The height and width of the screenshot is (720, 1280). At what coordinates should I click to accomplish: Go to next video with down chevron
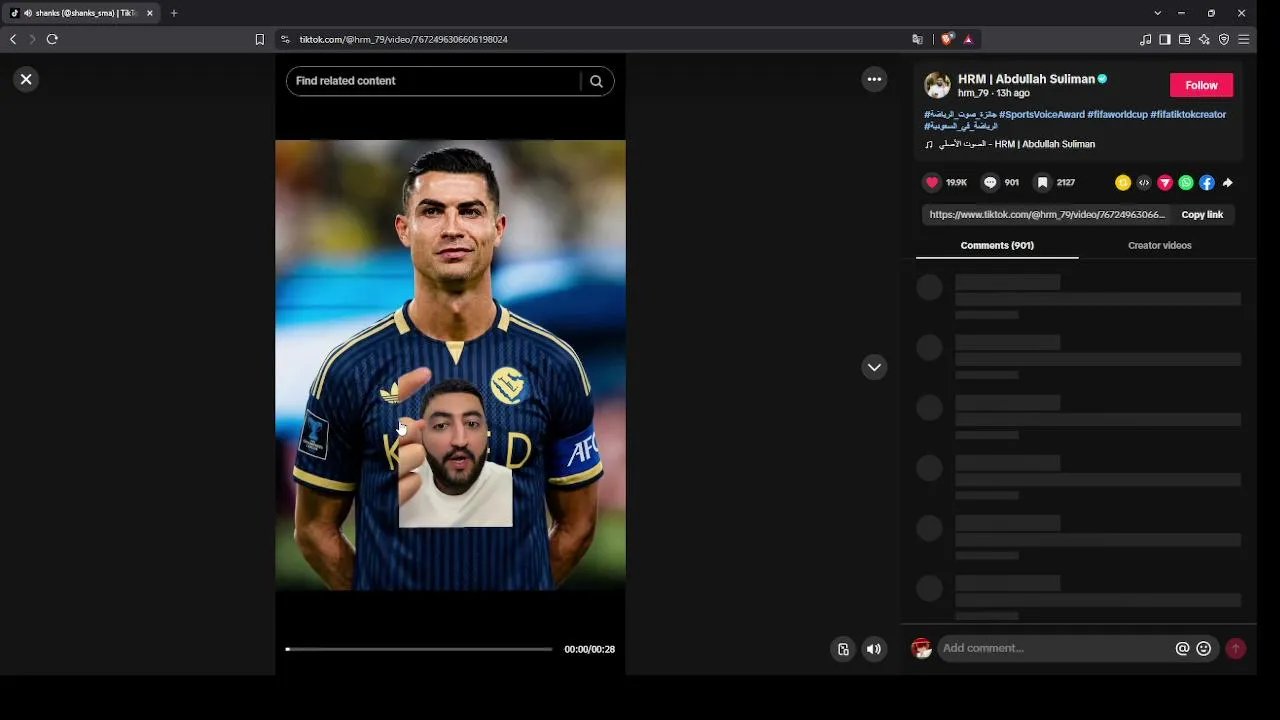874,367
